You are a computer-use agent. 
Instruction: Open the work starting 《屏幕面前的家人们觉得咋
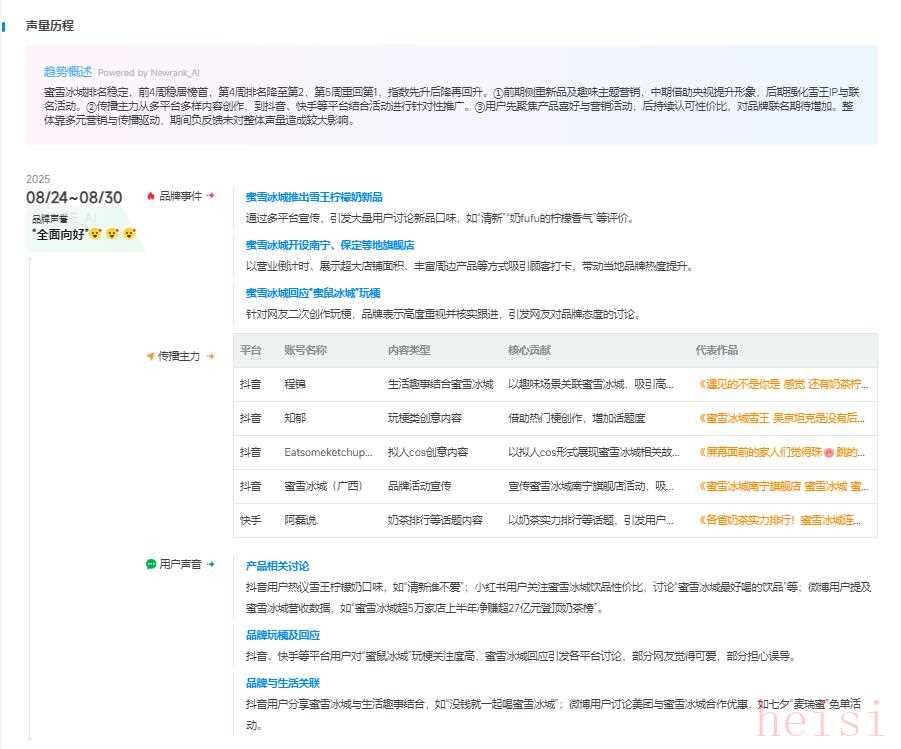coord(781,452)
